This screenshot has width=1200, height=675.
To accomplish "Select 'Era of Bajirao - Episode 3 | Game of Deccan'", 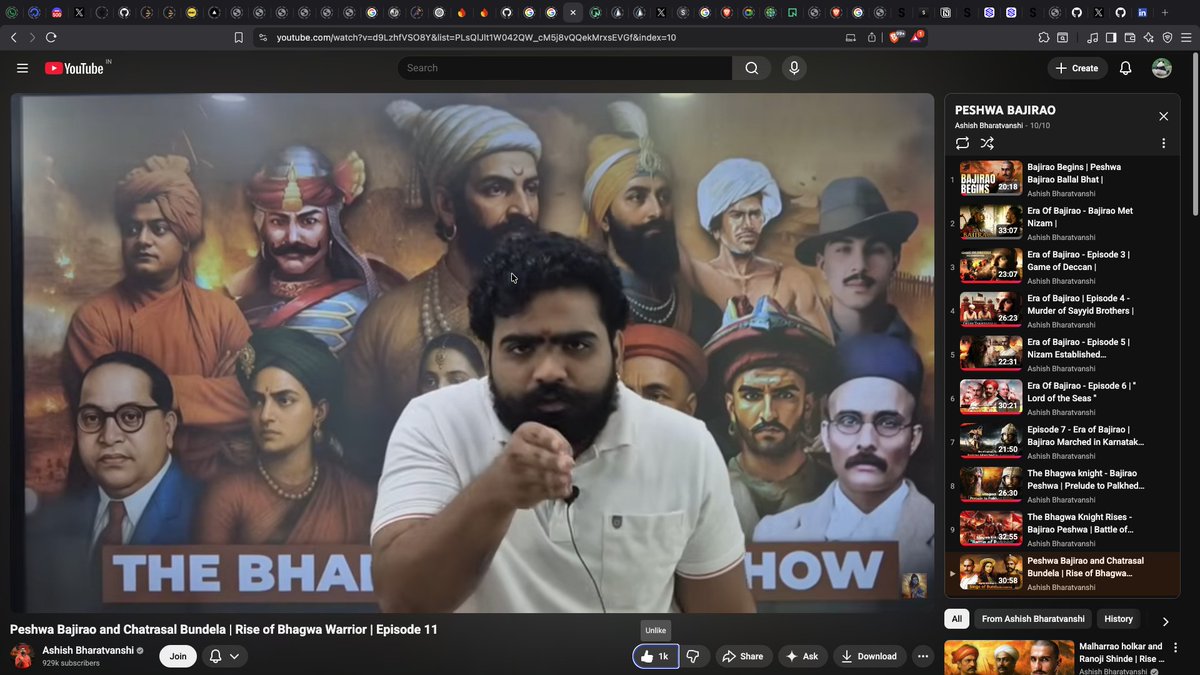I will click(x=1062, y=267).
